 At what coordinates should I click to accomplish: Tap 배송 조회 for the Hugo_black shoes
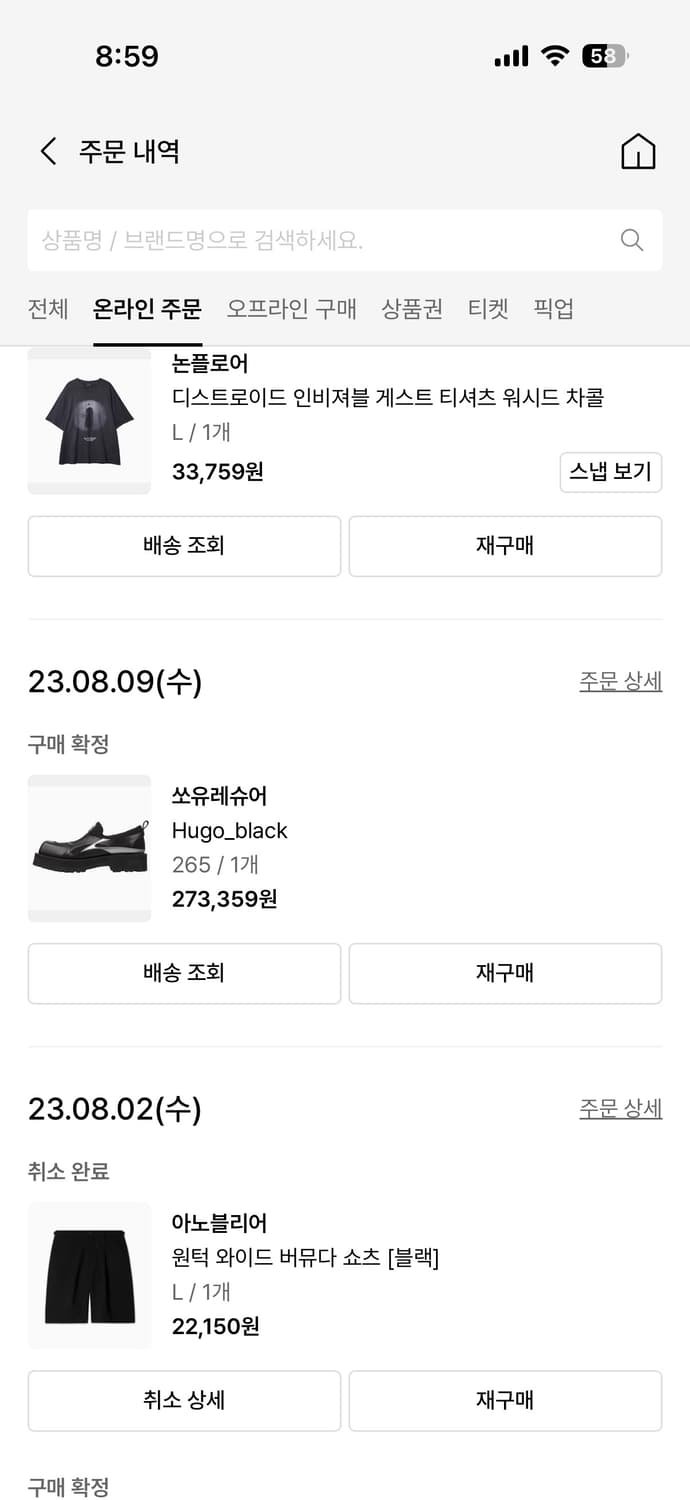[184, 973]
